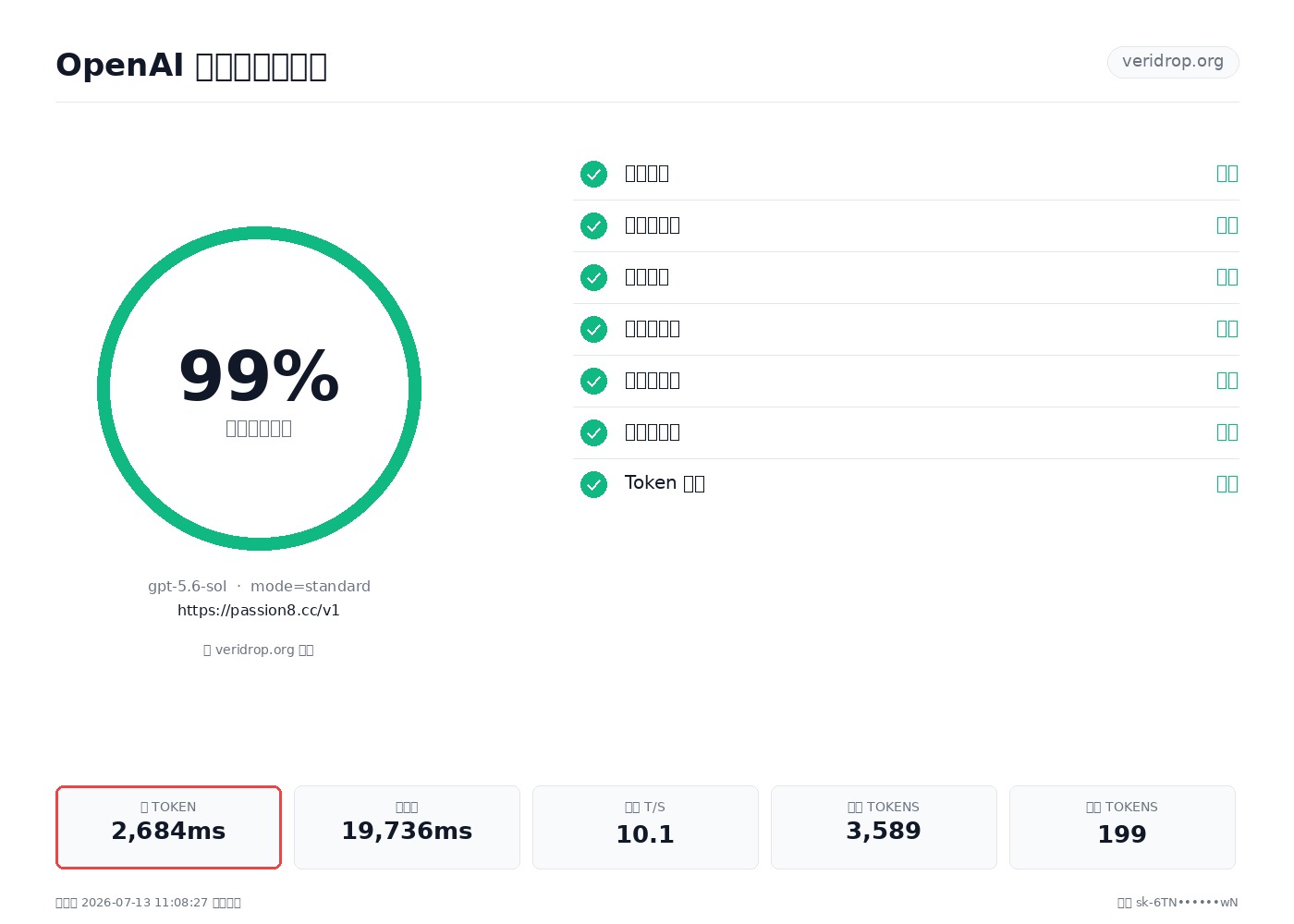Screen dimensions: 1294x924
Task: Click the OpenAI page title heading
Action: click(x=191, y=66)
